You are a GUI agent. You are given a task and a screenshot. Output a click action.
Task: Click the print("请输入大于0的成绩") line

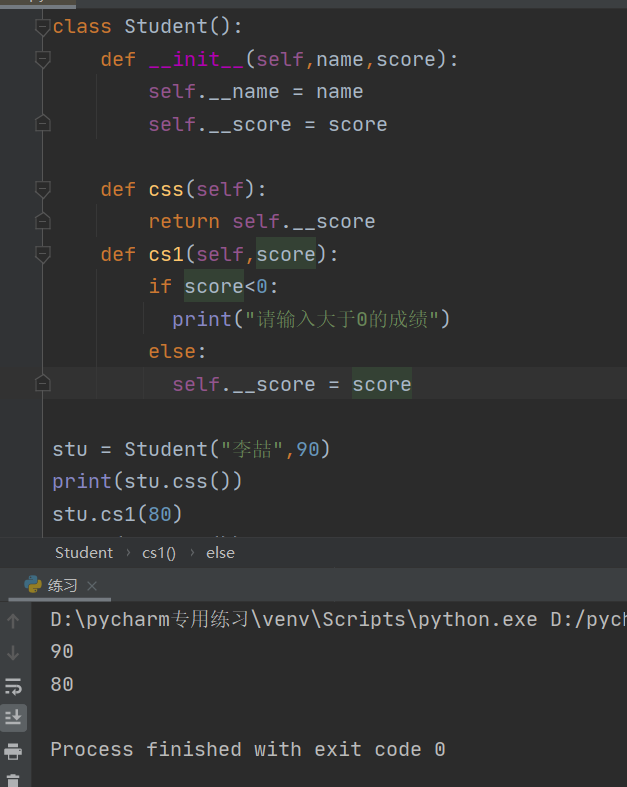click(x=311, y=319)
